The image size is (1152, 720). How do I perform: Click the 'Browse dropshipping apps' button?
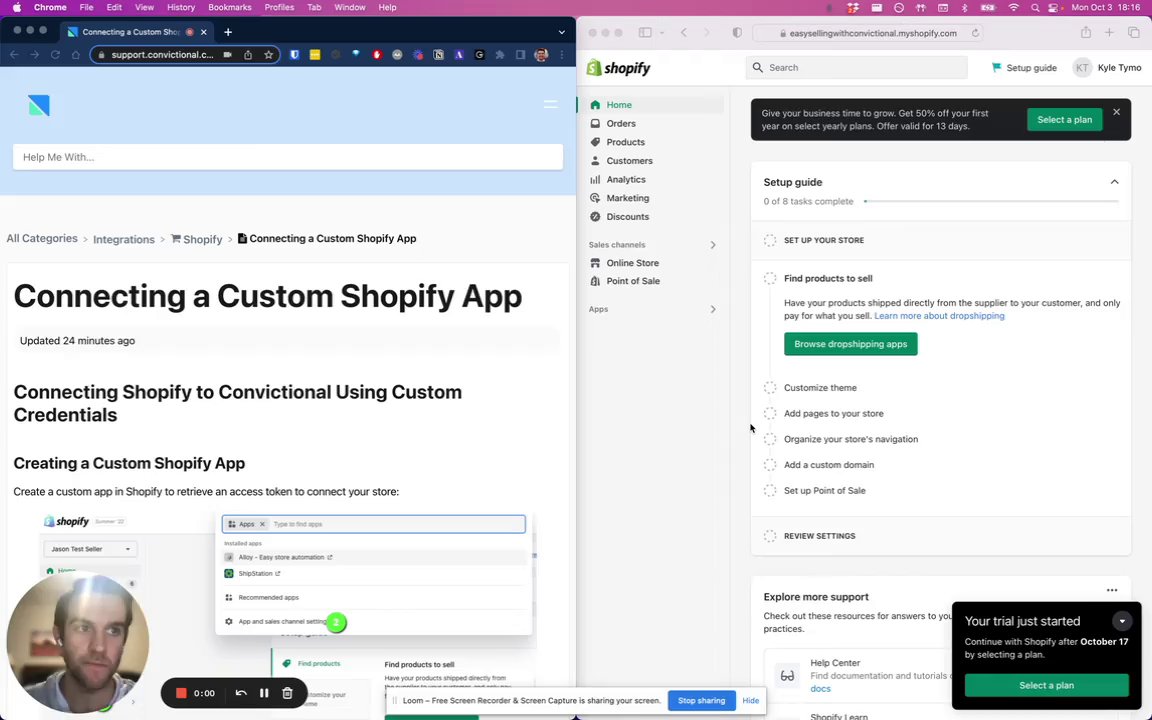pyautogui.click(x=850, y=344)
